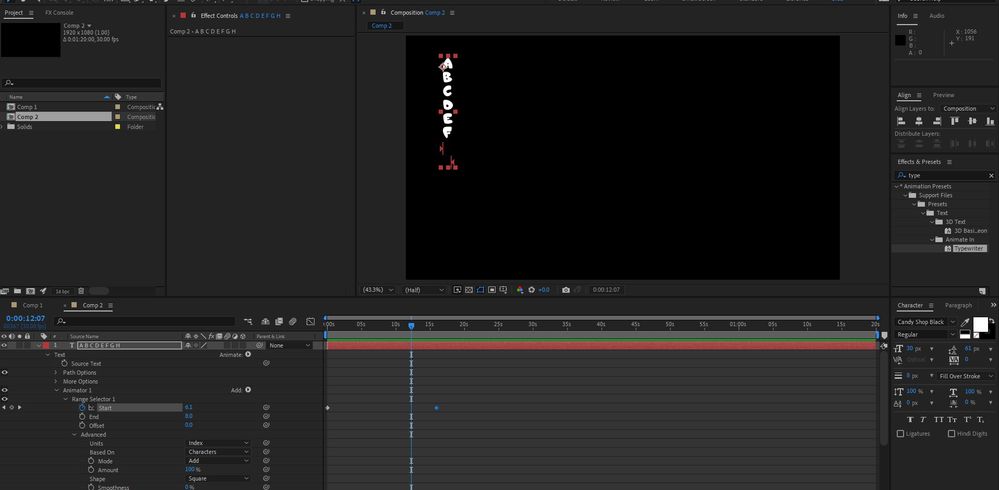
Task: Switch to the FX Console tab
Action: (59, 13)
